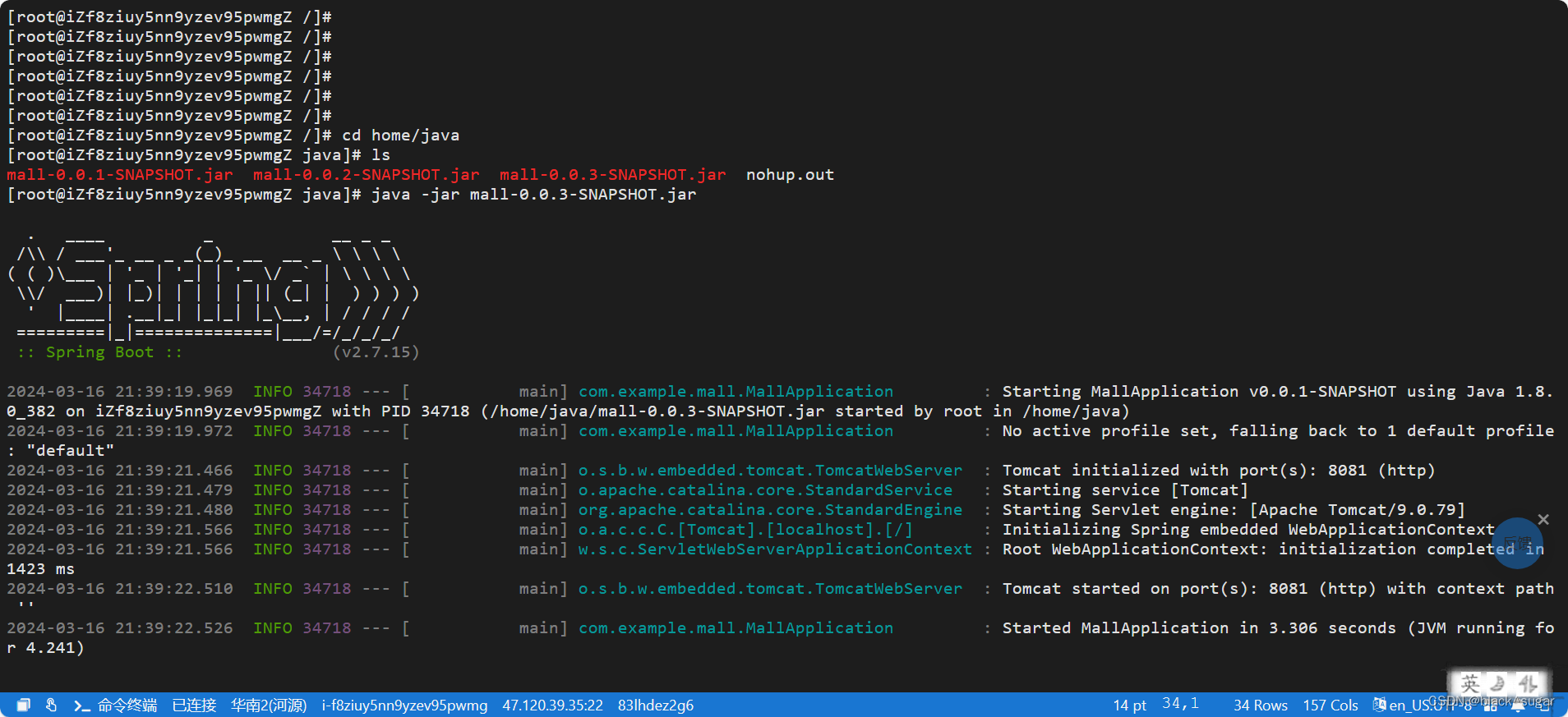The height and width of the screenshot is (717, 1568).
Task: Click mall-0.0.2-SNAPSHOT.jar in the ls output
Action: (367, 175)
